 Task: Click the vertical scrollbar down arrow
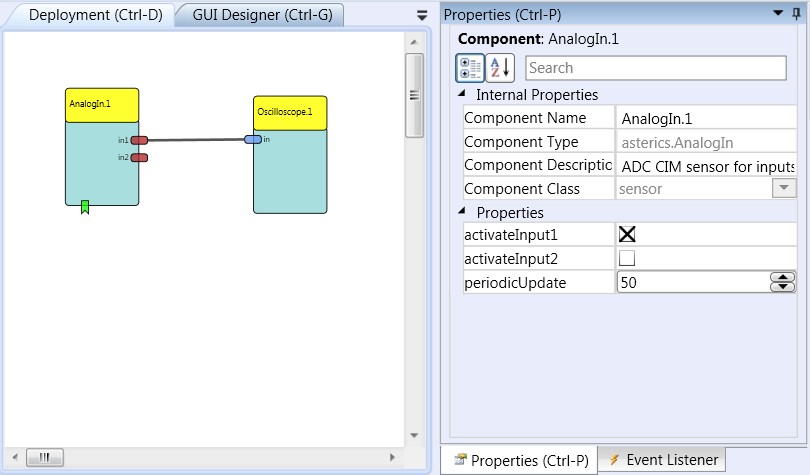click(x=414, y=435)
